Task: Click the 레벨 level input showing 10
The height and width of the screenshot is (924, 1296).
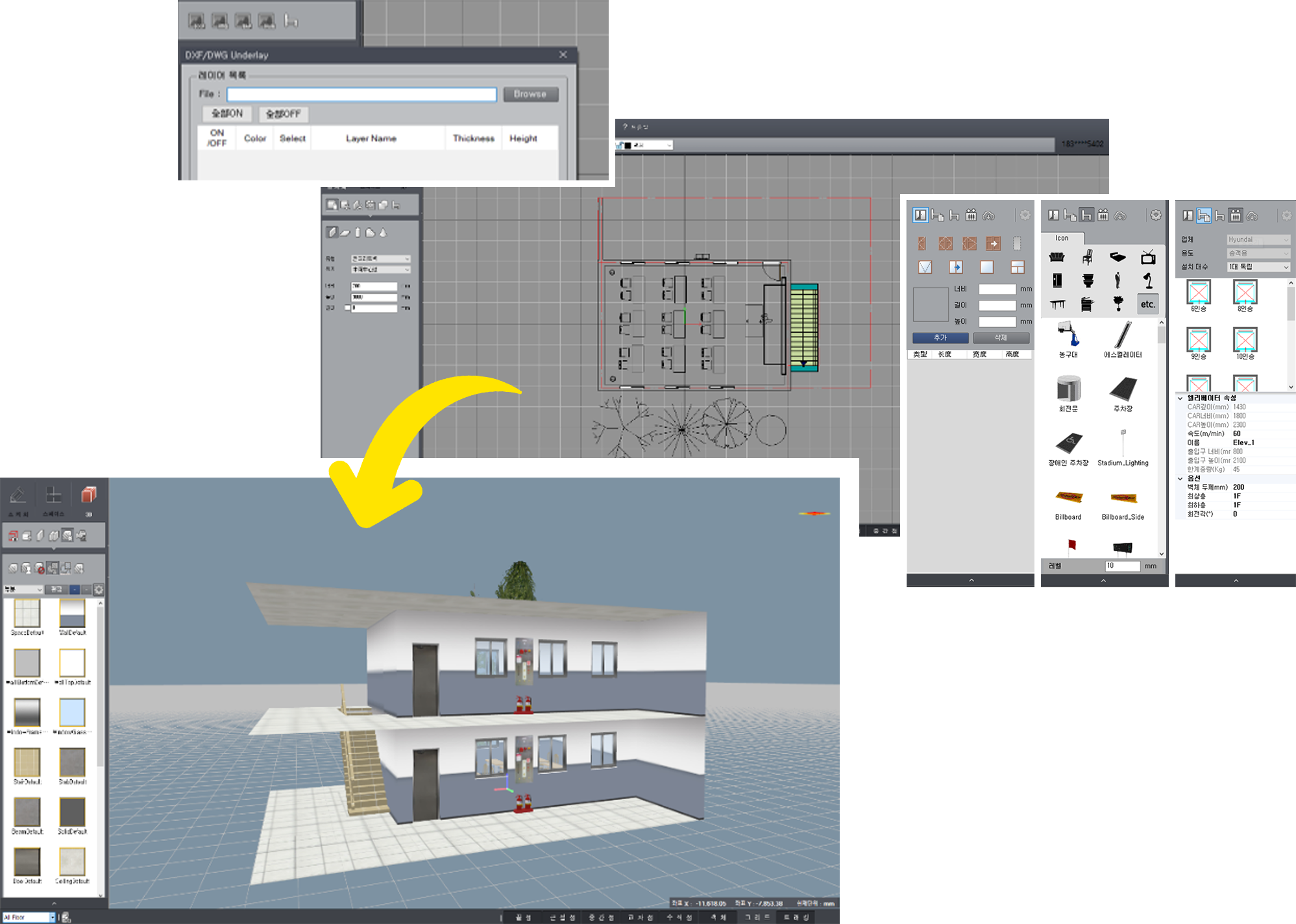Action: [x=1122, y=566]
